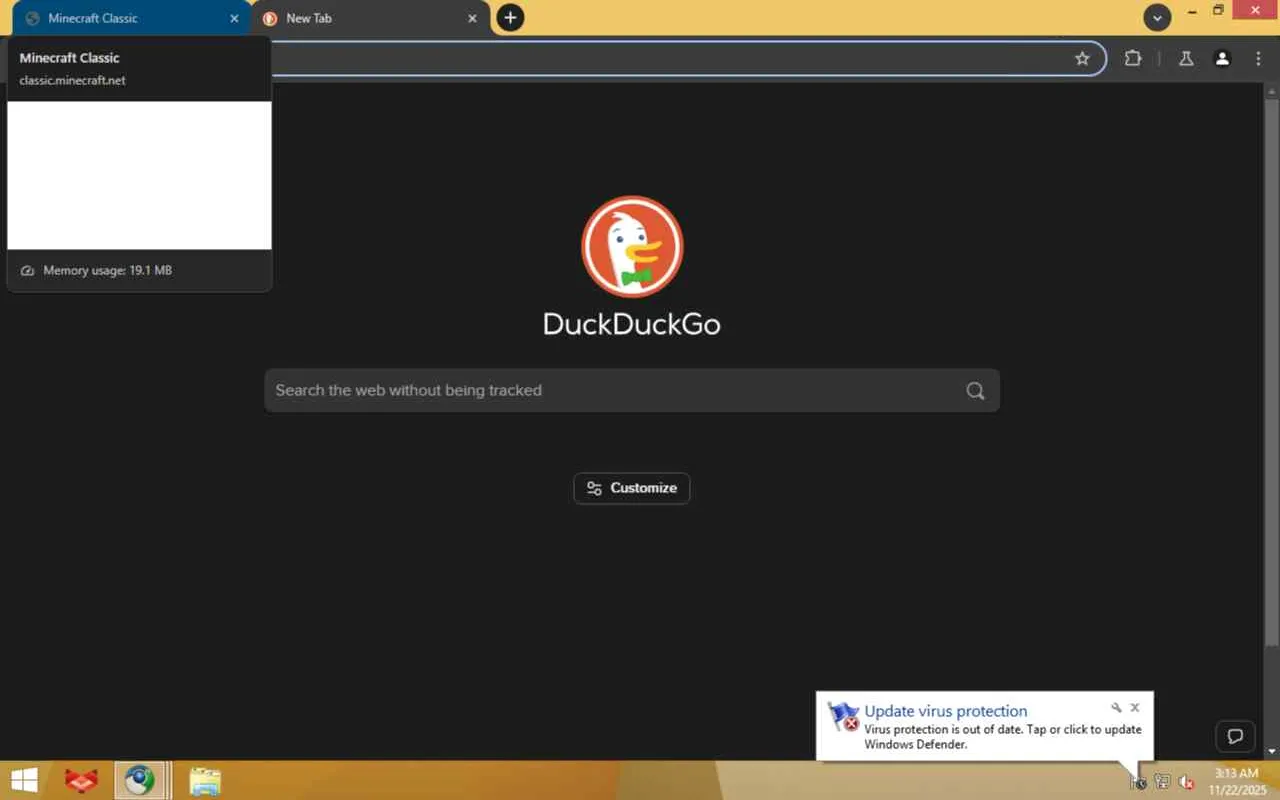Focus the 'Search the web without being tracked' box
This screenshot has width=1280, height=800.
(632, 390)
